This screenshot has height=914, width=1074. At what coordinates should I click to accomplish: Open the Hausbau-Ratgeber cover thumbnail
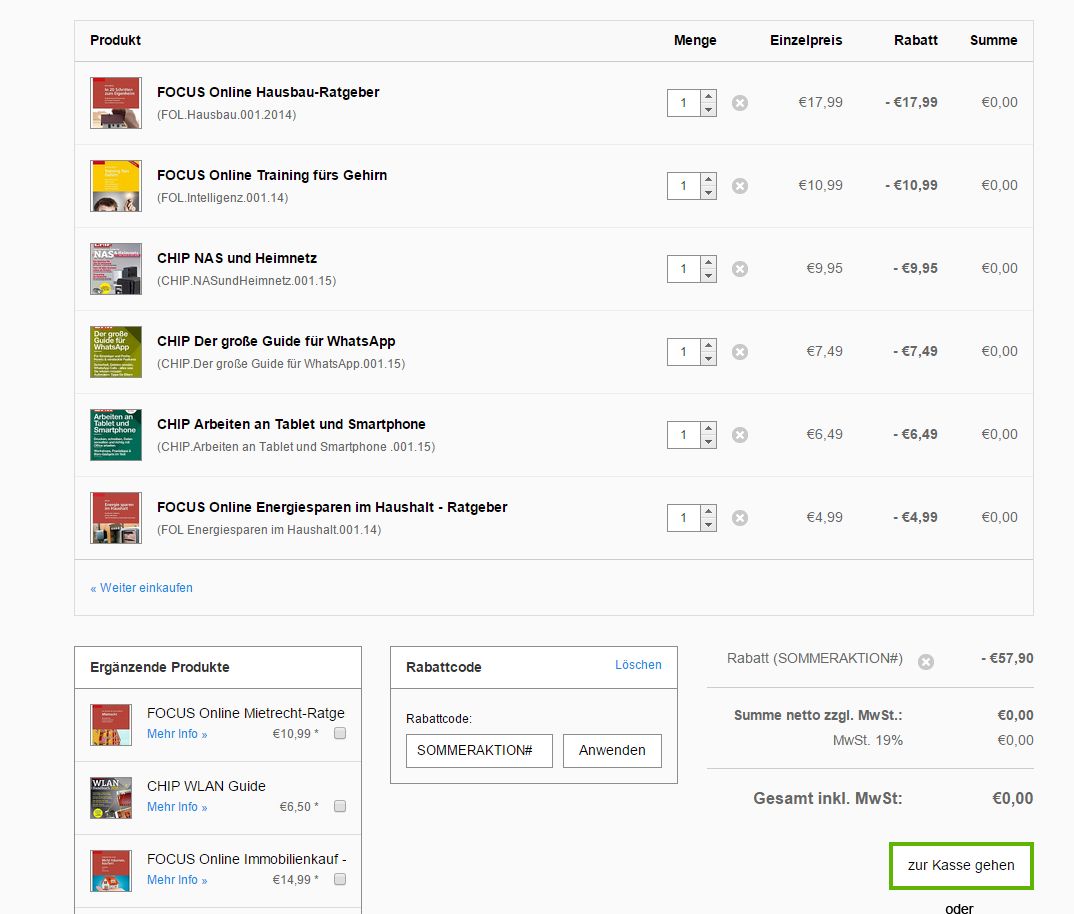[116, 103]
